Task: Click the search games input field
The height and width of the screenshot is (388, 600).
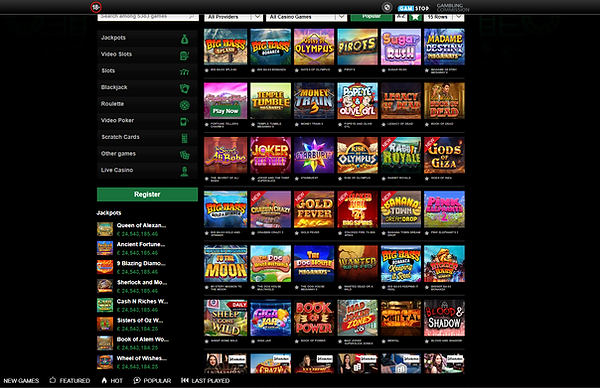Action: tap(148, 17)
